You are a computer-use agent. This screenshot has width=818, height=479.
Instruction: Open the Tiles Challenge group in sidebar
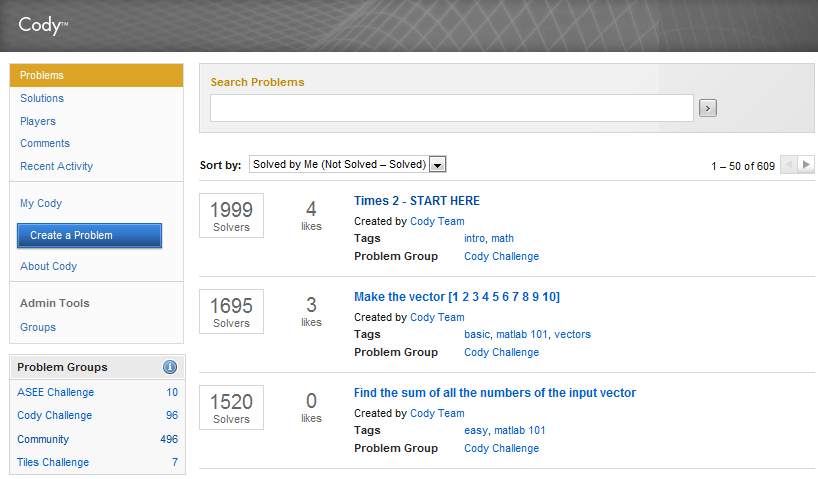53,462
